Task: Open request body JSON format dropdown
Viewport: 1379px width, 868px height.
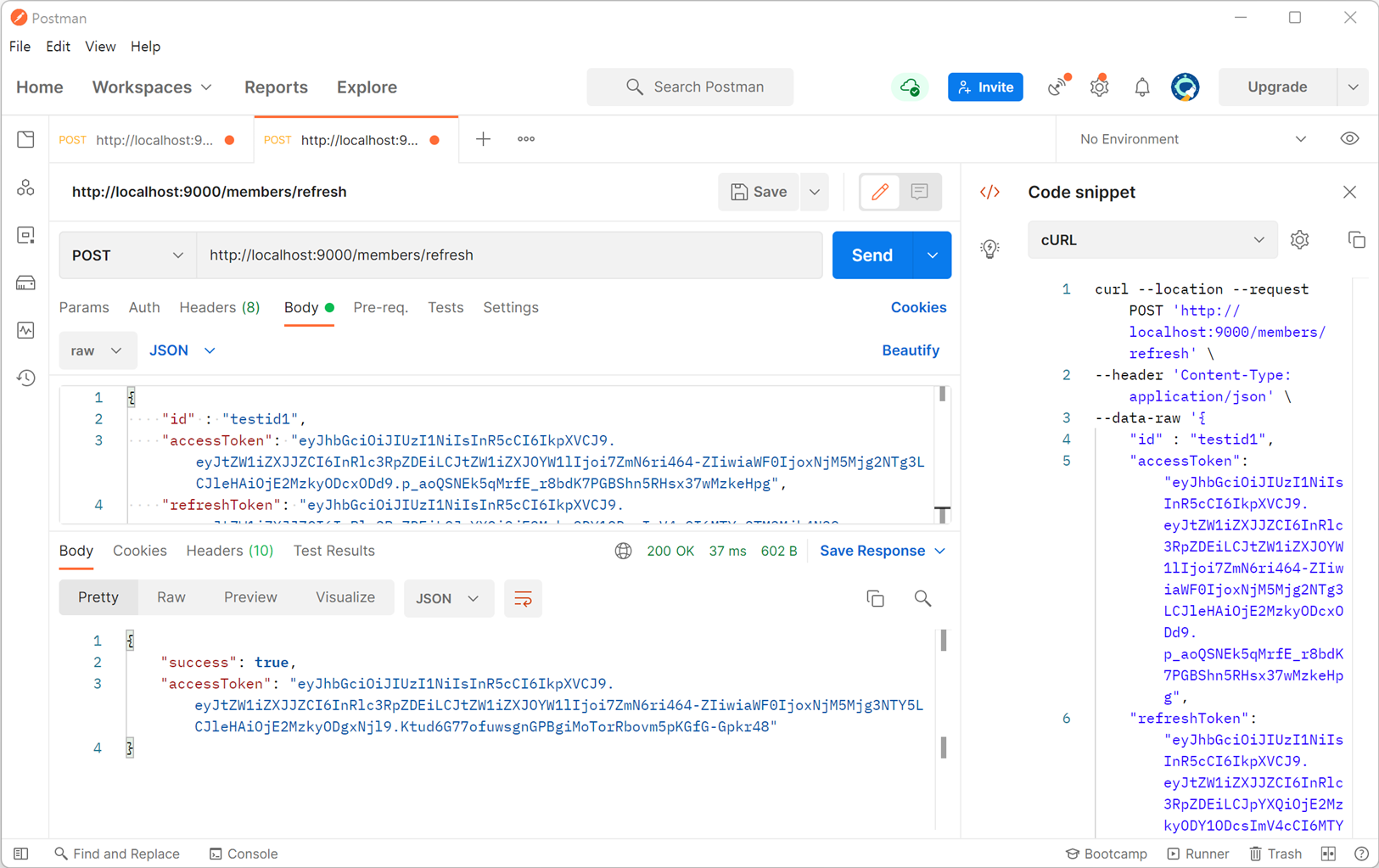Action: click(x=182, y=350)
